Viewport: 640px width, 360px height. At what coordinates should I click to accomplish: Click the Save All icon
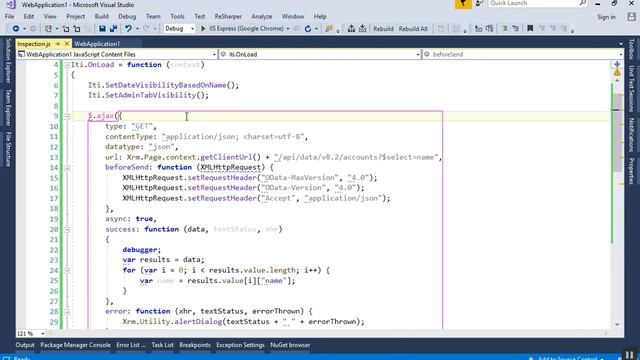pyautogui.click(x=113, y=29)
